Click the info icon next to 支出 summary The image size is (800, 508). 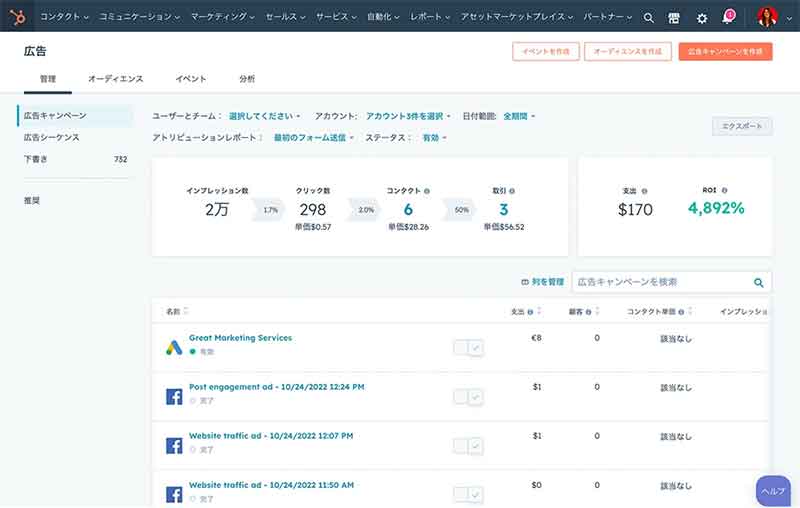pos(644,191)
